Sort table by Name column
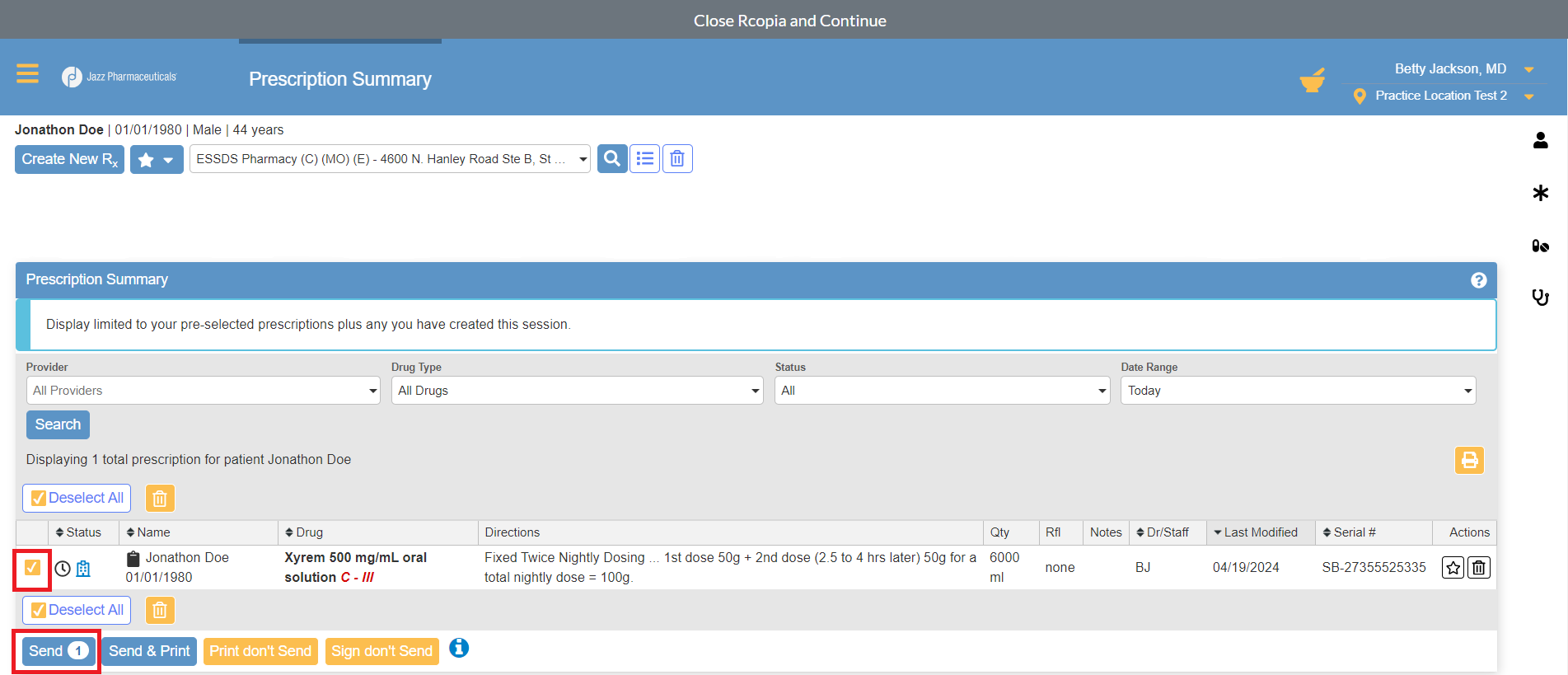 (148, 532)
